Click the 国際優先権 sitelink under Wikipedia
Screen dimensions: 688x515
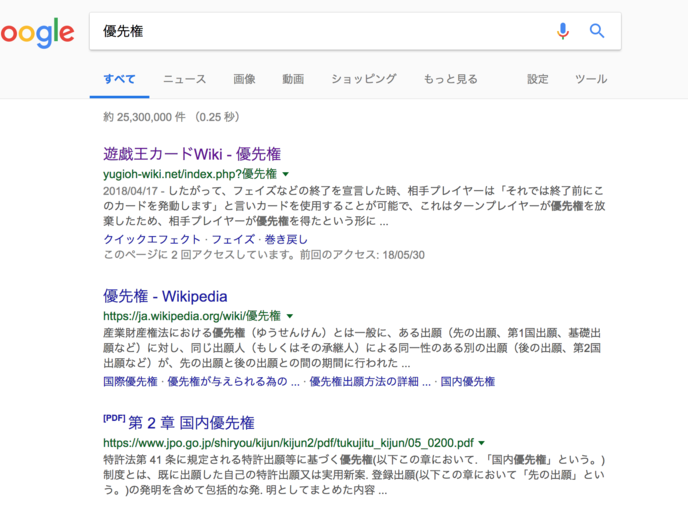pyautogui.click(x=130, y=382)
